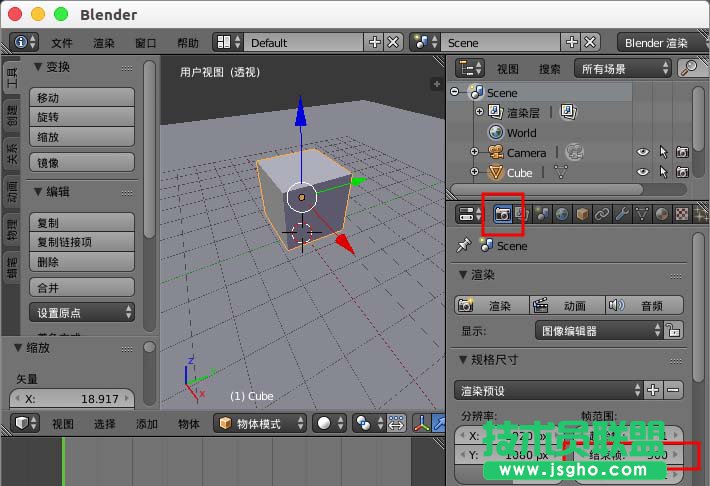This screenshot has height=486, width=710.
Task: Open the Object Mode dropdown
Action: [x=259, y=423]
